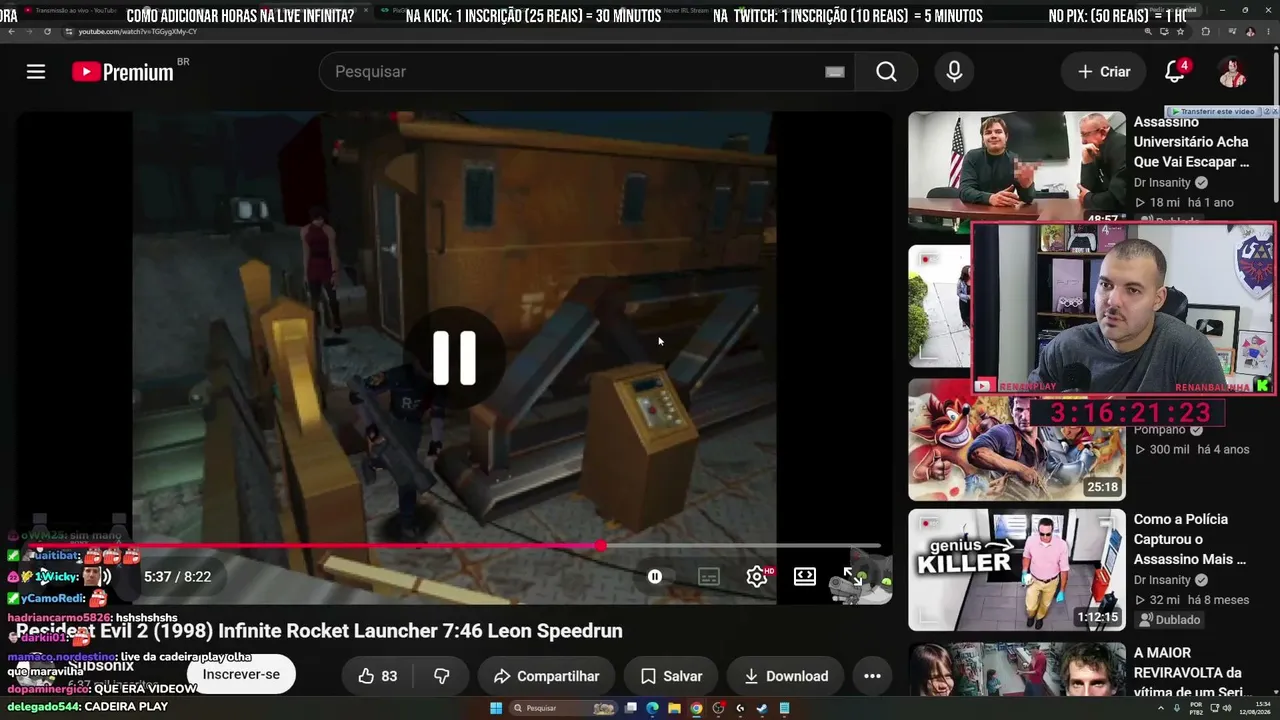
Task: Open the on-screen keyboard in search box
Action: tap(834, 72)
